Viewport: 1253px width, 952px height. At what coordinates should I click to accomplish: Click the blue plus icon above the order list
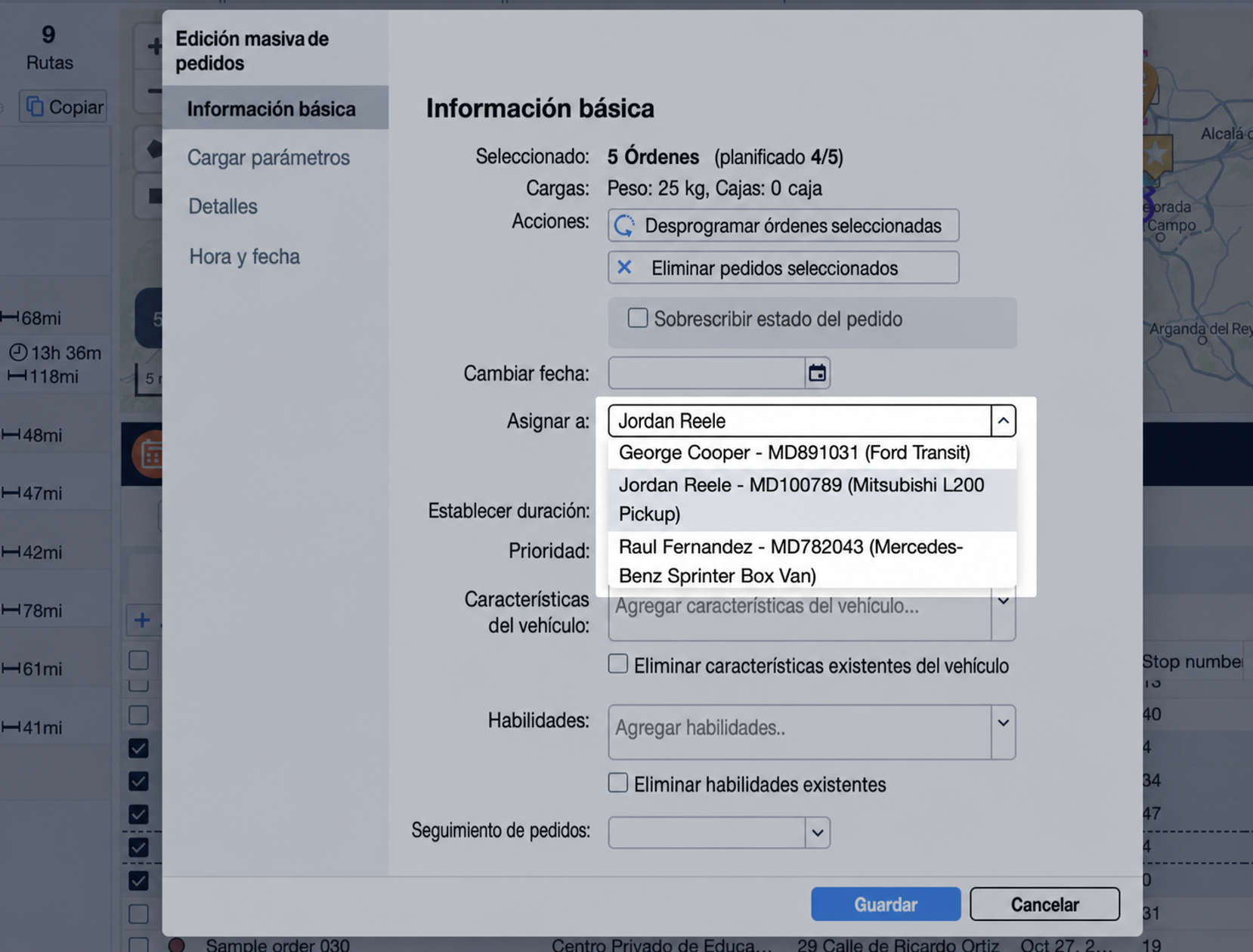click(142, 620)
